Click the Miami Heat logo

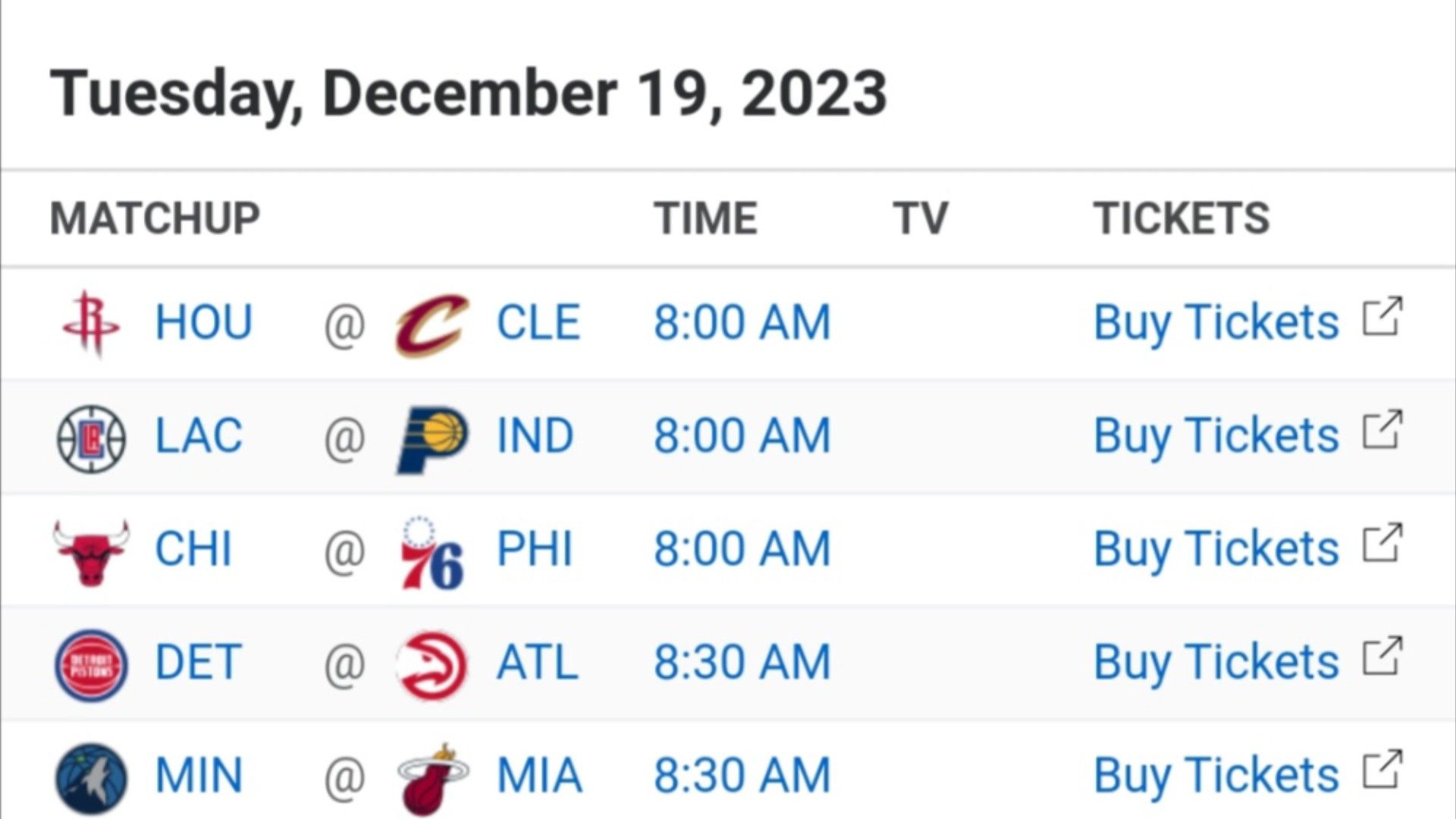[432, 779]
